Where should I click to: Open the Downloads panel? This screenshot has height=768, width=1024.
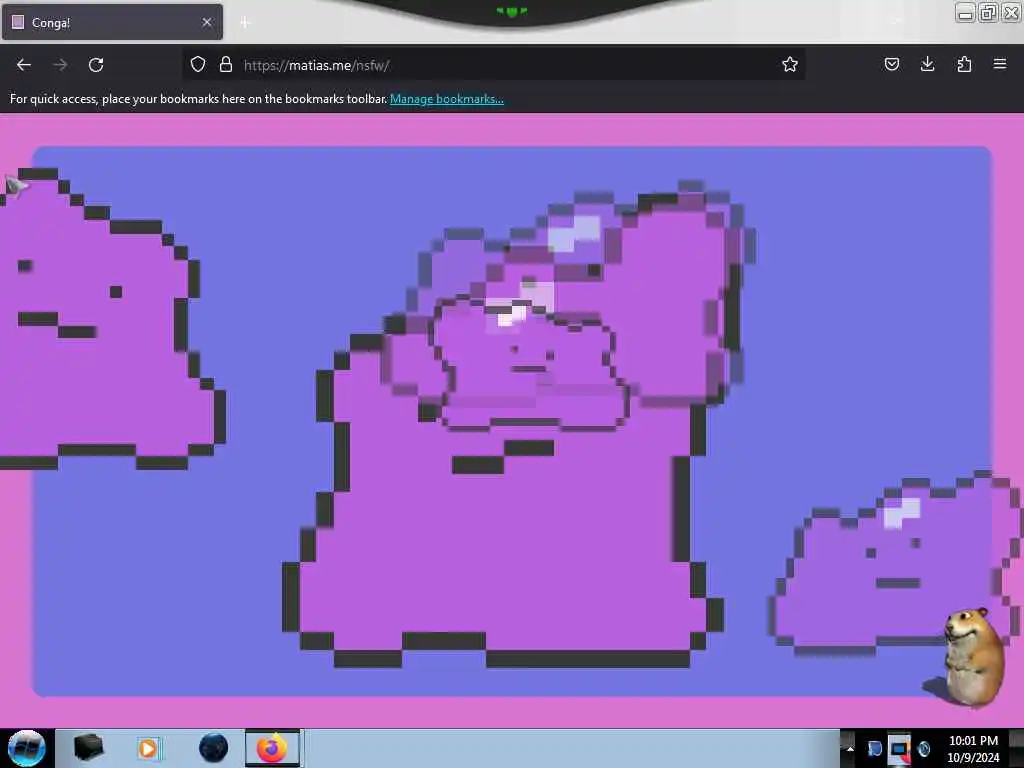[x=927, y=64]
